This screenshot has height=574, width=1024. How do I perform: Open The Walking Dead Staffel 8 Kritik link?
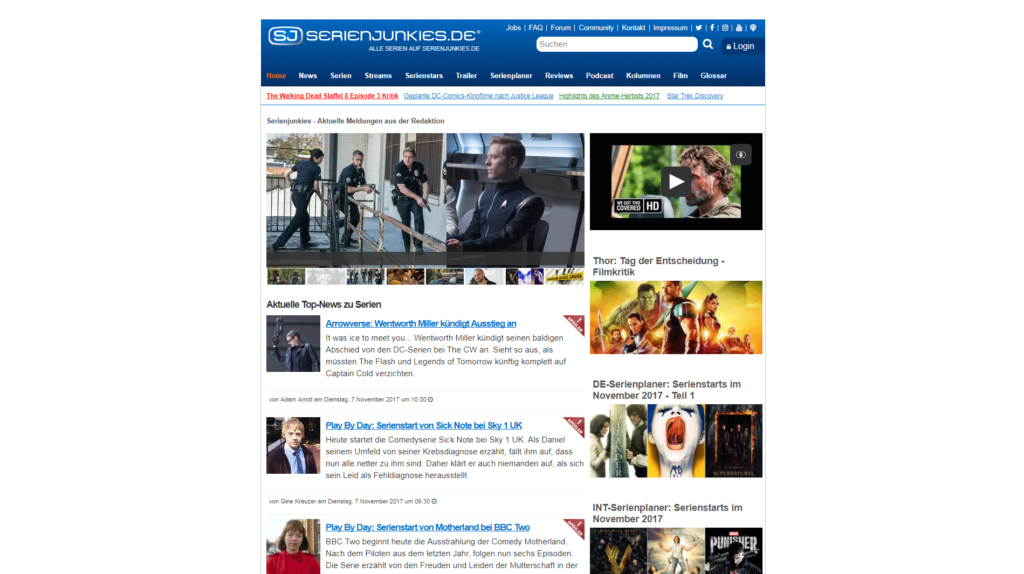[x=332, y=96]
